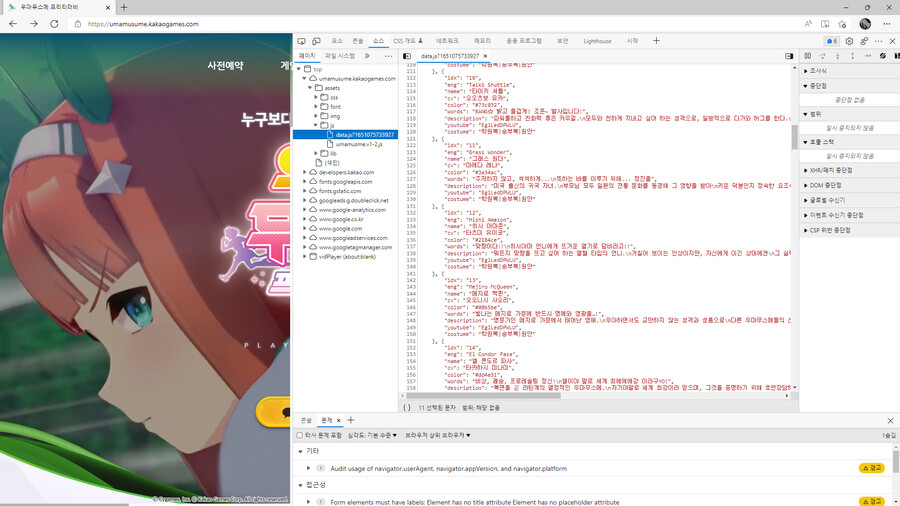Click the issues drawer vertical scrollbar
Viewport: 900px width, 506px height.
pyautogui.click(x=895, y=461)
